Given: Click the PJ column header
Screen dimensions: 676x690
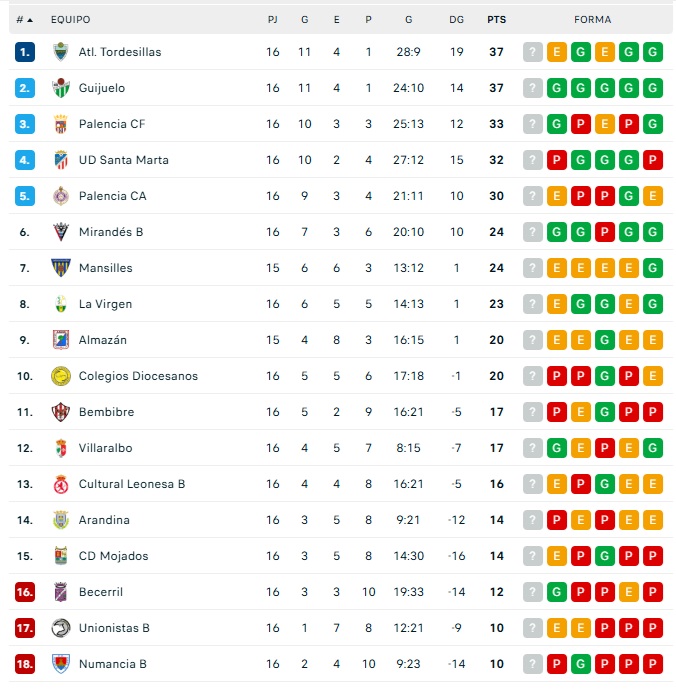Looking at the screenshot, I should click(273, 19).
